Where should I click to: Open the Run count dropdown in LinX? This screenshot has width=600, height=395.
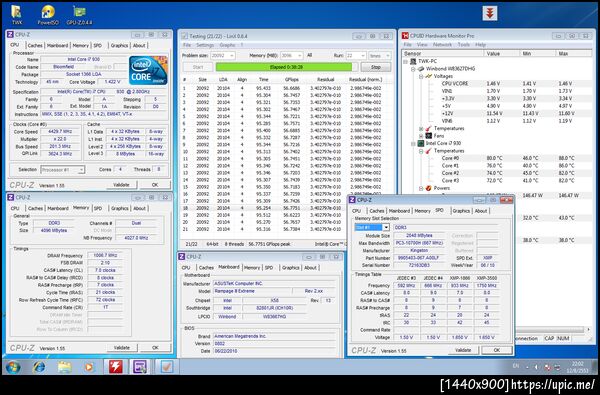tap(363, 55)
